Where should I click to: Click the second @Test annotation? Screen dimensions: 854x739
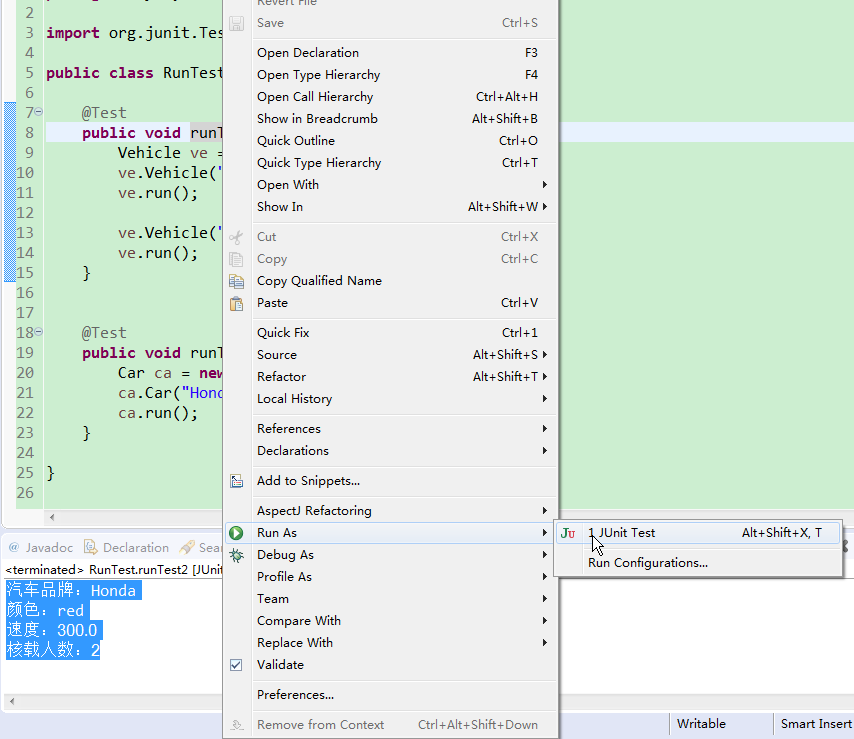(x=104, y=333)
